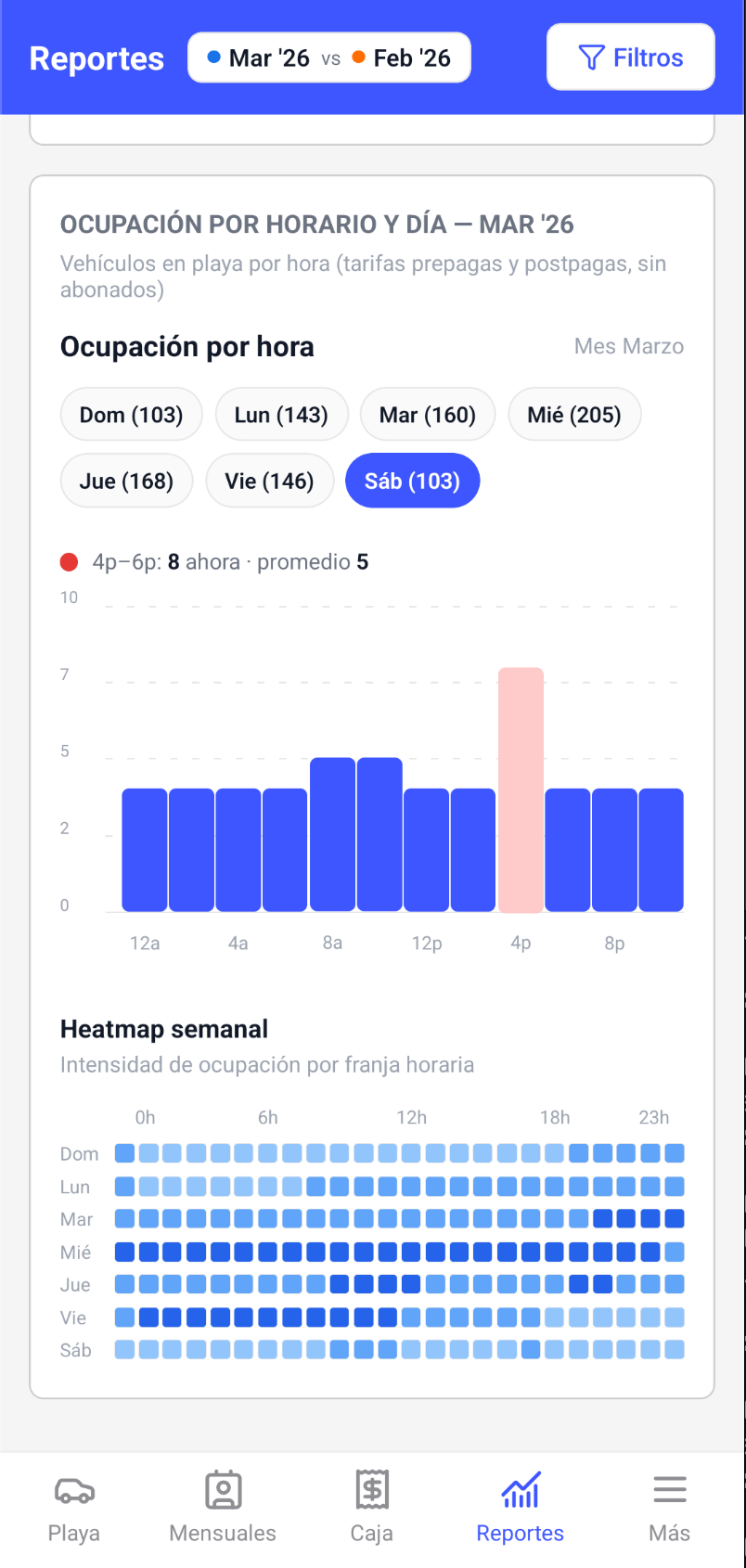746x1568 pixels.
Task: Click the red dot occupancy indicator
Action: 69,562
